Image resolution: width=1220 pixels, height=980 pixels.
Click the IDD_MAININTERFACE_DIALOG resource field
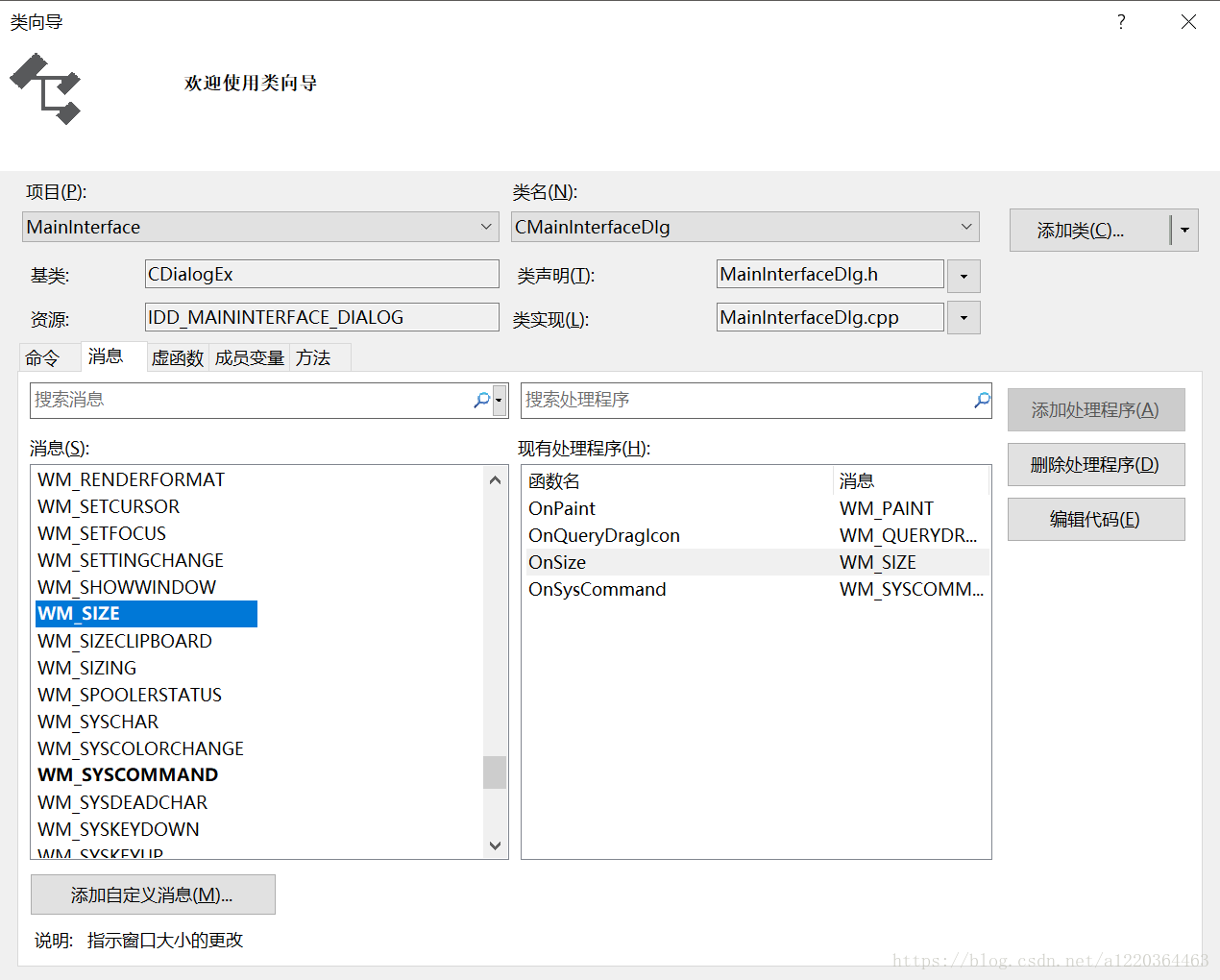click(x=322, y=317)
